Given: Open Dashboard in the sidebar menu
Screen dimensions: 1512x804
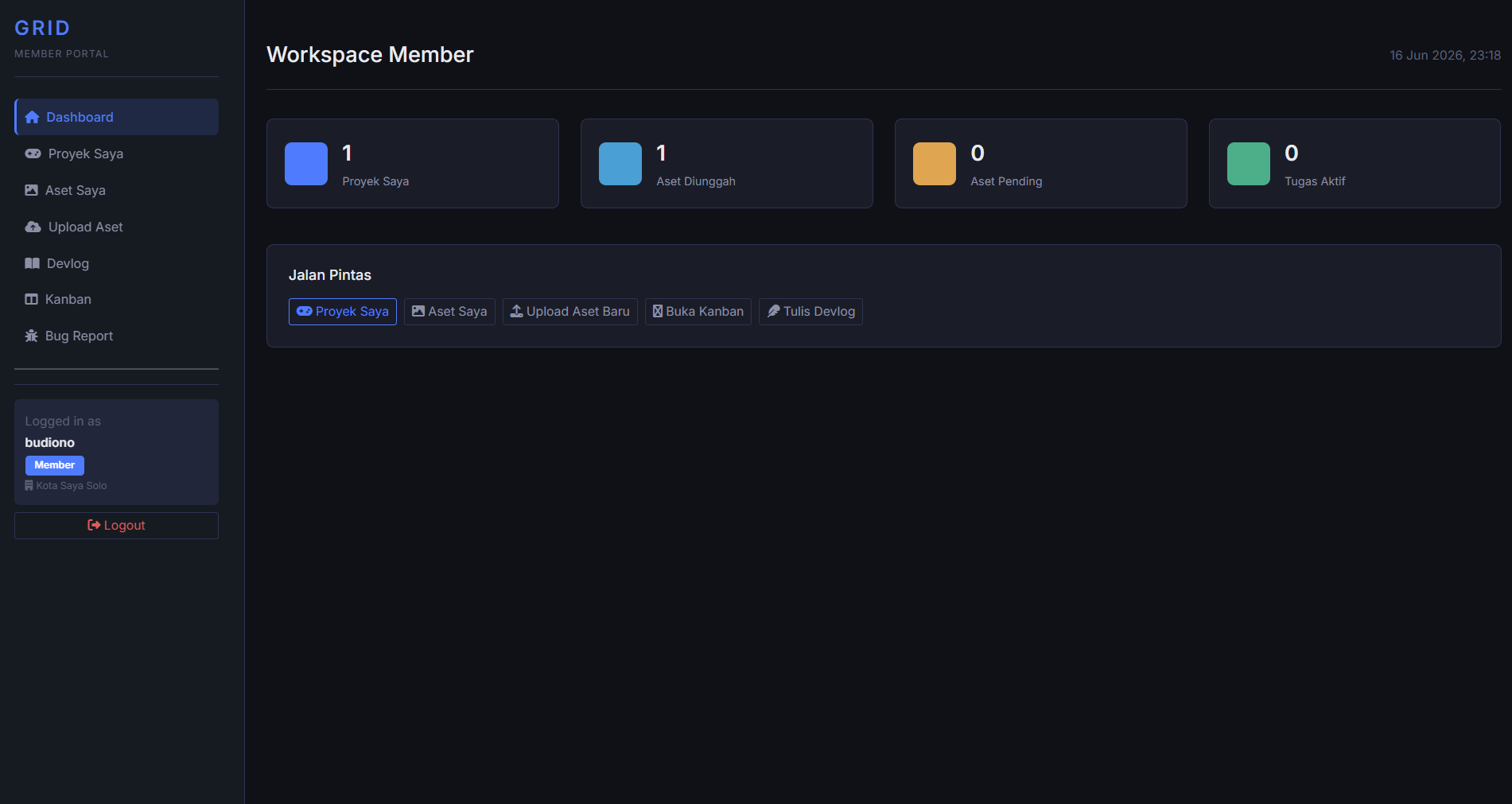Looking at the screenshot, I should click(116, 117).
